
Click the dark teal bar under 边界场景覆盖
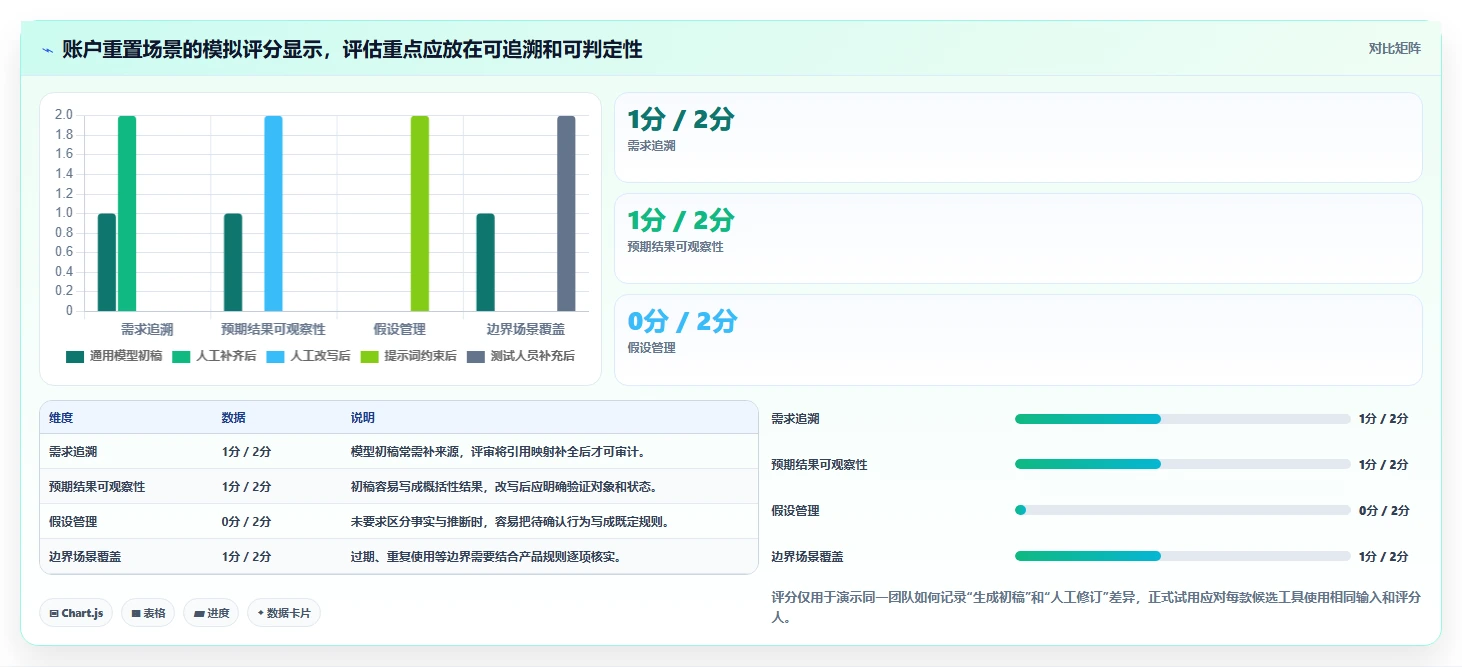coord(485,262)
